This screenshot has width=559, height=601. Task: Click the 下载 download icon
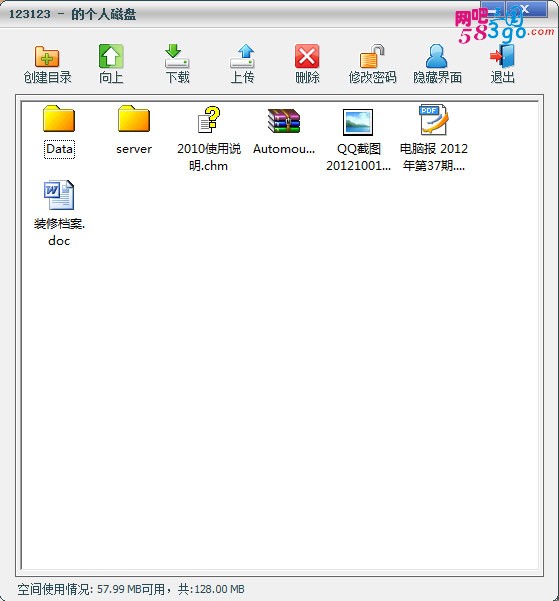coord(177,56)
